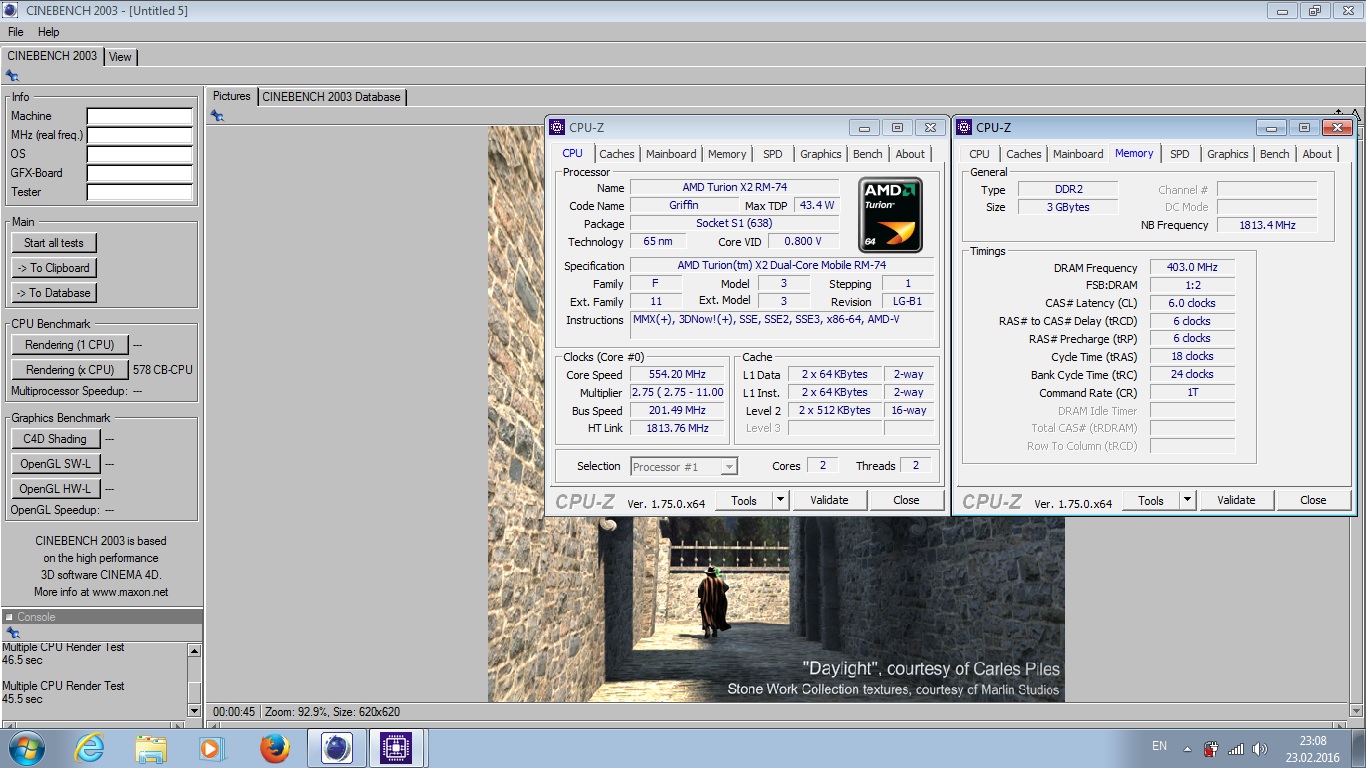The height and width of the screenshot is (768, 1366).
Task: Open the File menu
Action: [16, 32]
